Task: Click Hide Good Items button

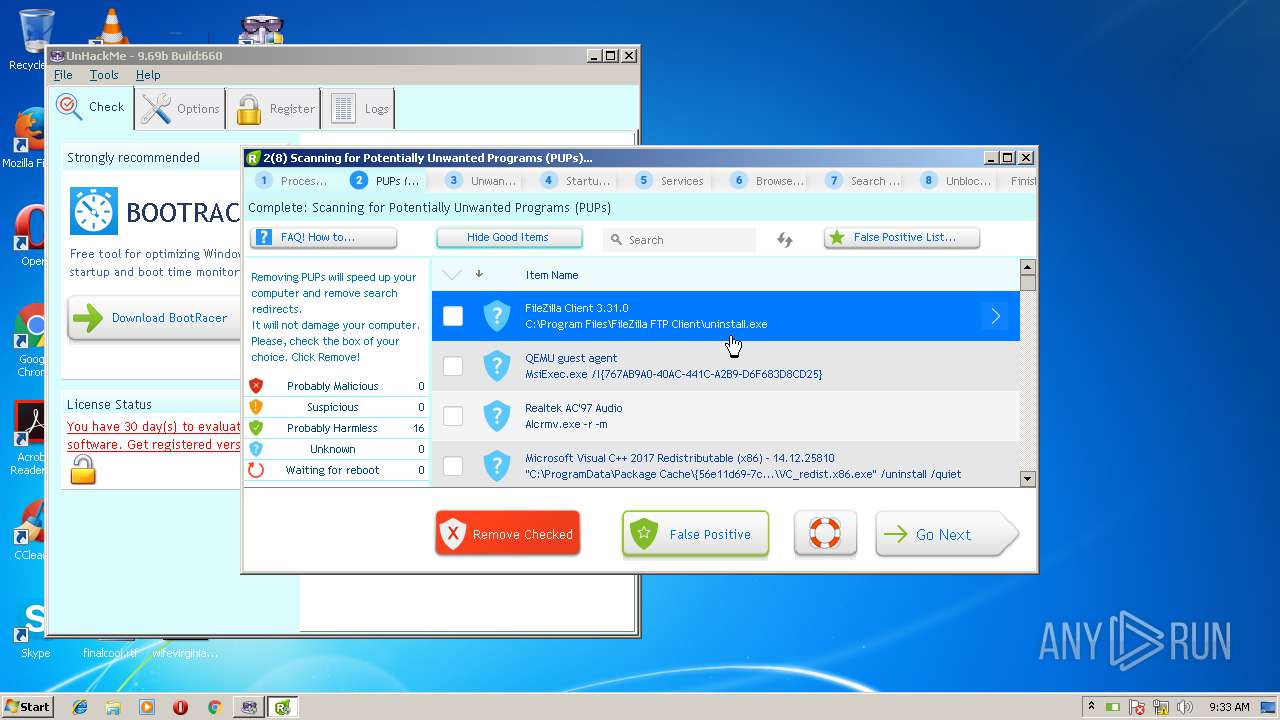Action: pyautogui.click(x=509, y=237)
